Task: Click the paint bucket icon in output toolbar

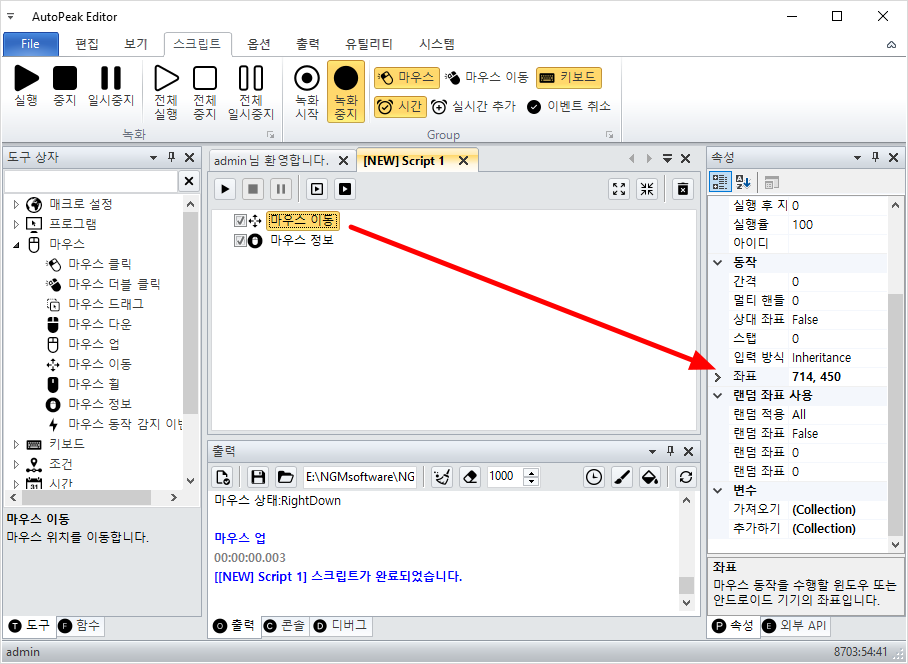Action: click(650, 477)
